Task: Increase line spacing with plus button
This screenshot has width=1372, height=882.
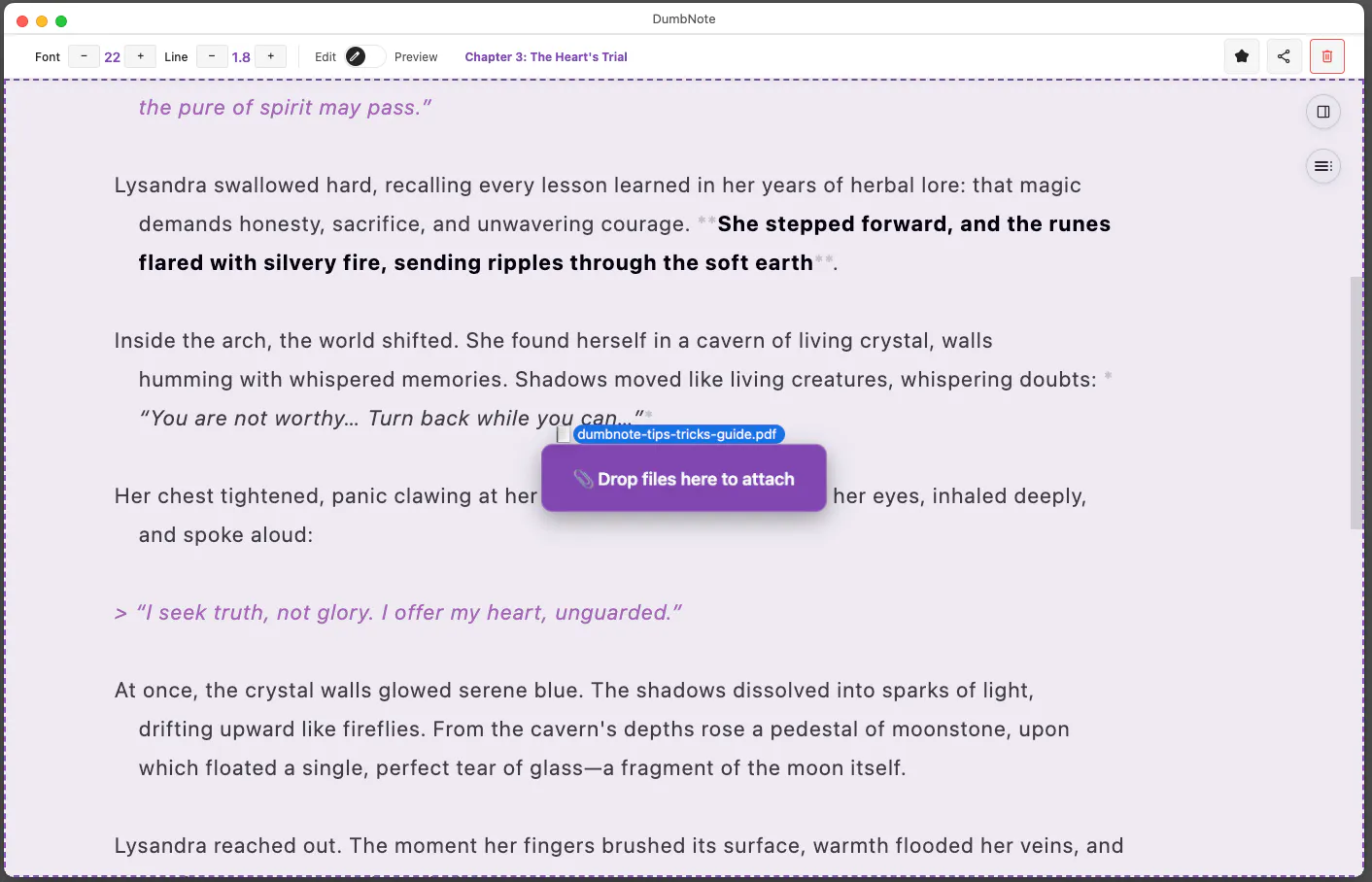Action: pos(271,56)
